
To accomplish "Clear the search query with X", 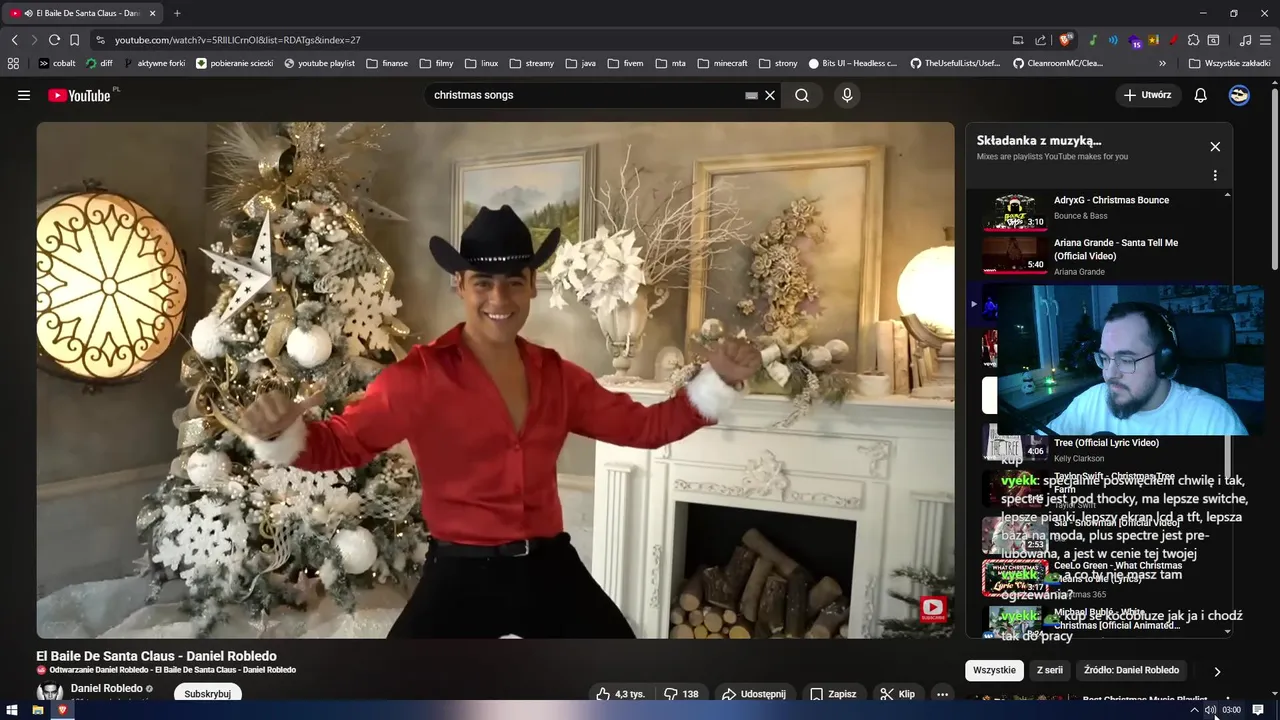I will coord(770,95).
